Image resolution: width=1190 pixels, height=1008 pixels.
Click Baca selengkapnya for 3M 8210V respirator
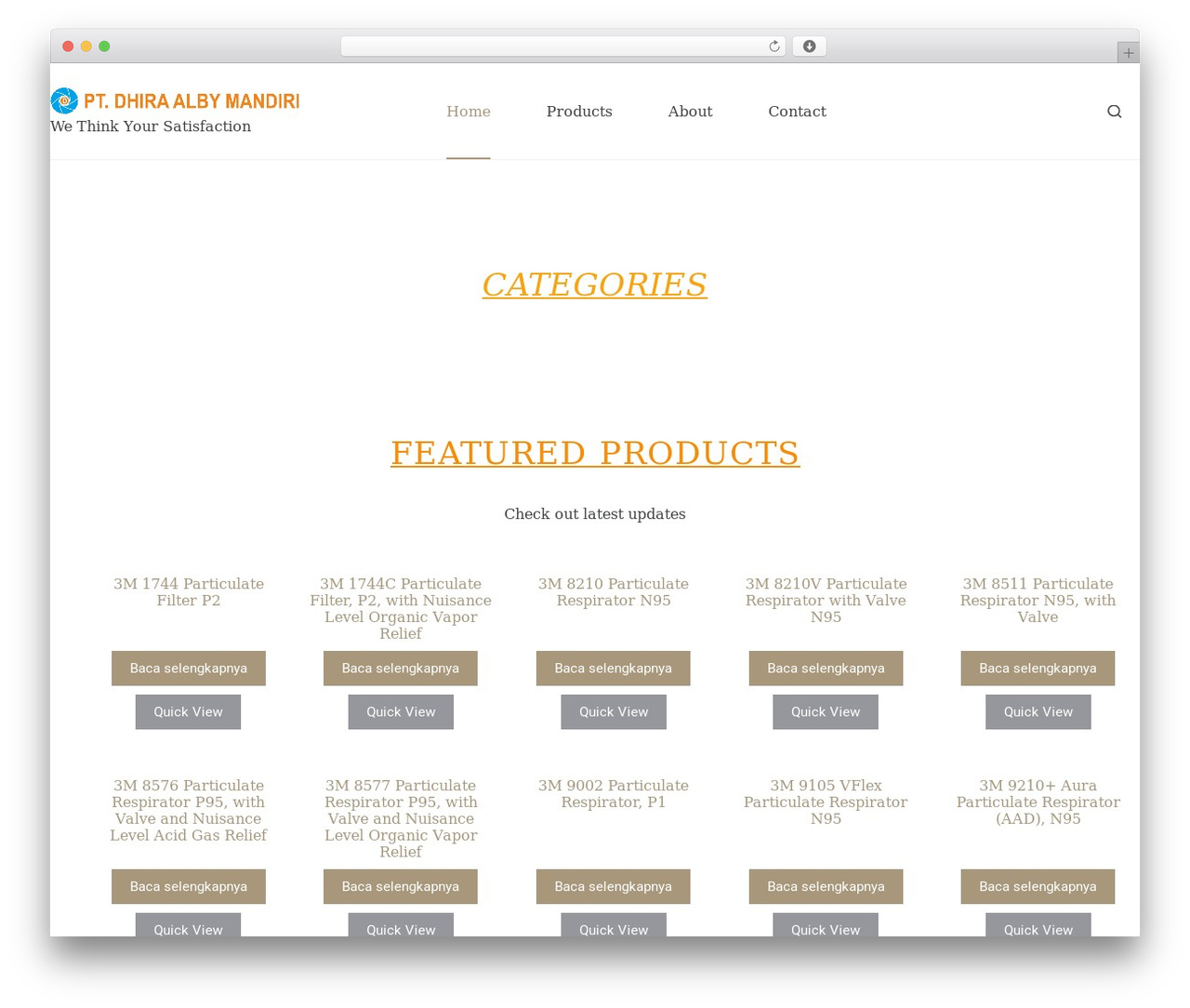(x=826, y=669)
